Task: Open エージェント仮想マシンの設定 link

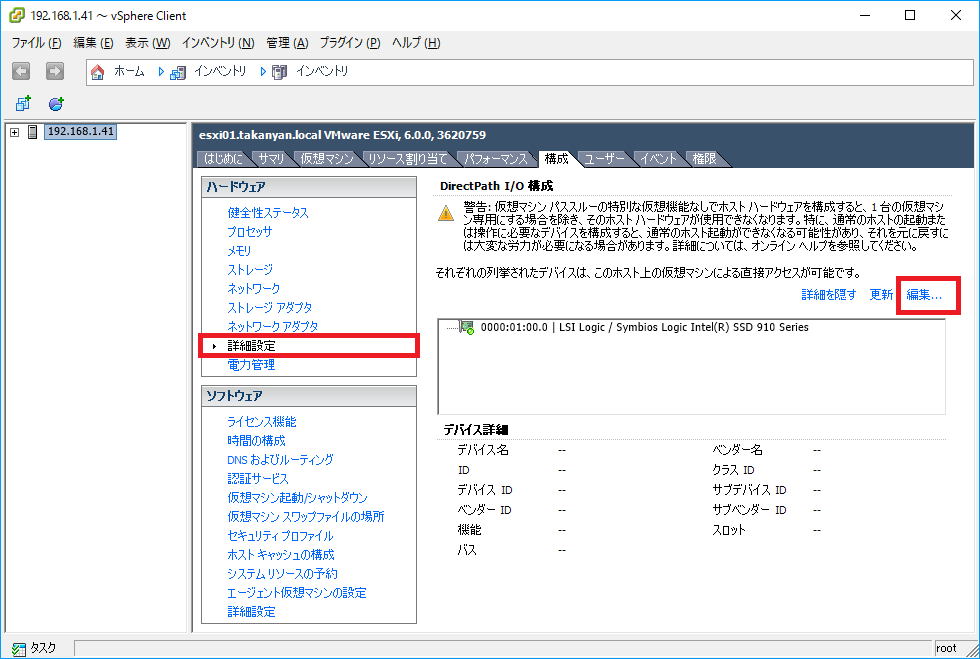Action: tap(297, 593)
